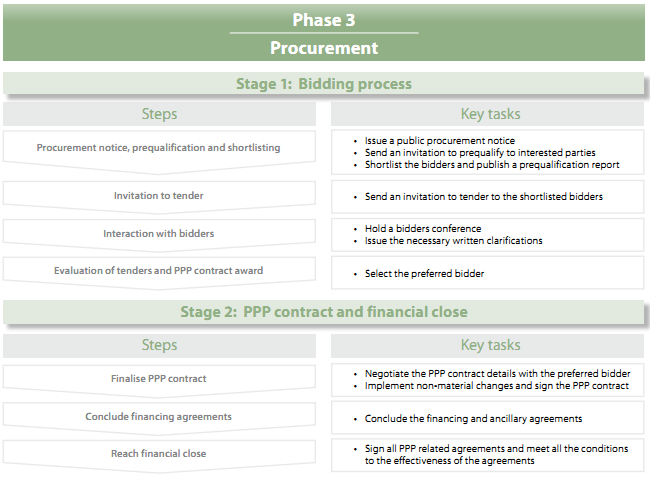This screenshot has width=650, height=479.
Task: Click the Finalise PPP contract step
Action: (x=159, y=379)
